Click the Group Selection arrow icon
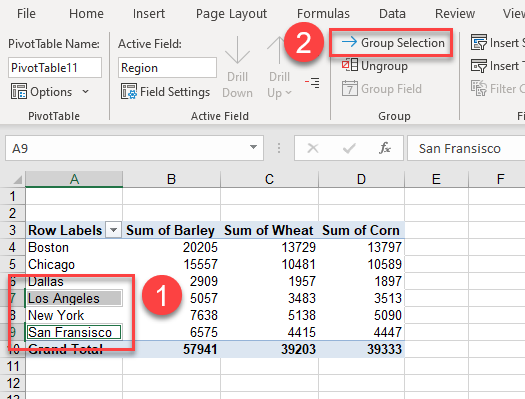This screenshot has height=399, width=525. pos(349,42)
